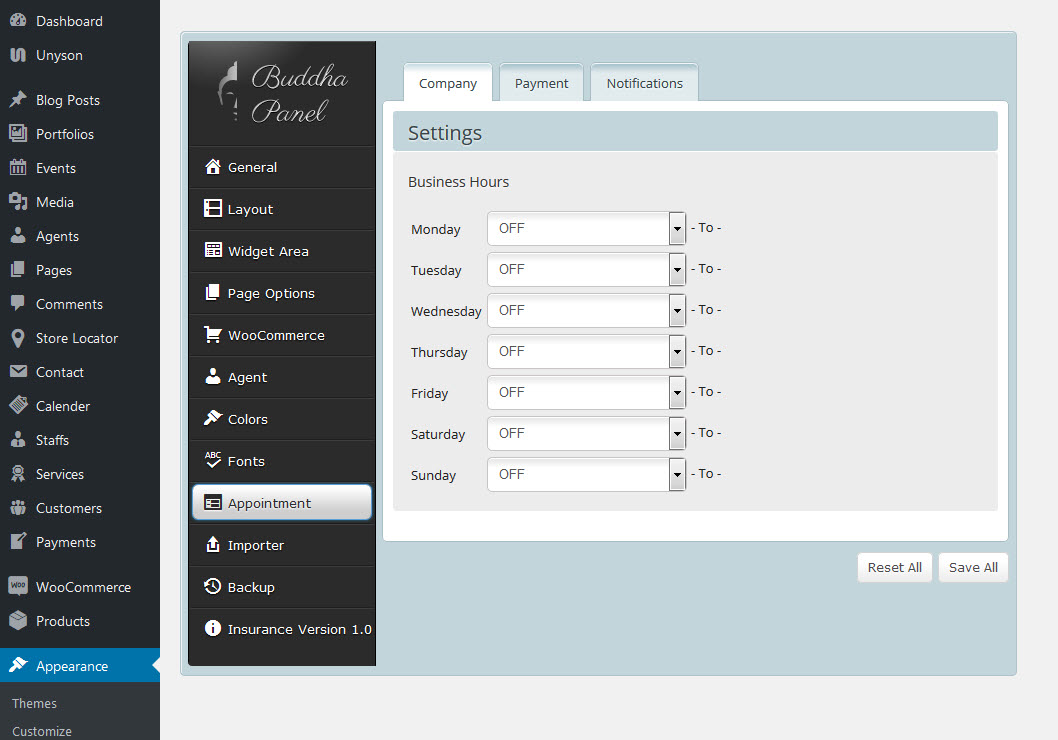Click the General home icon in Buddha Panel

click(213, 167)
